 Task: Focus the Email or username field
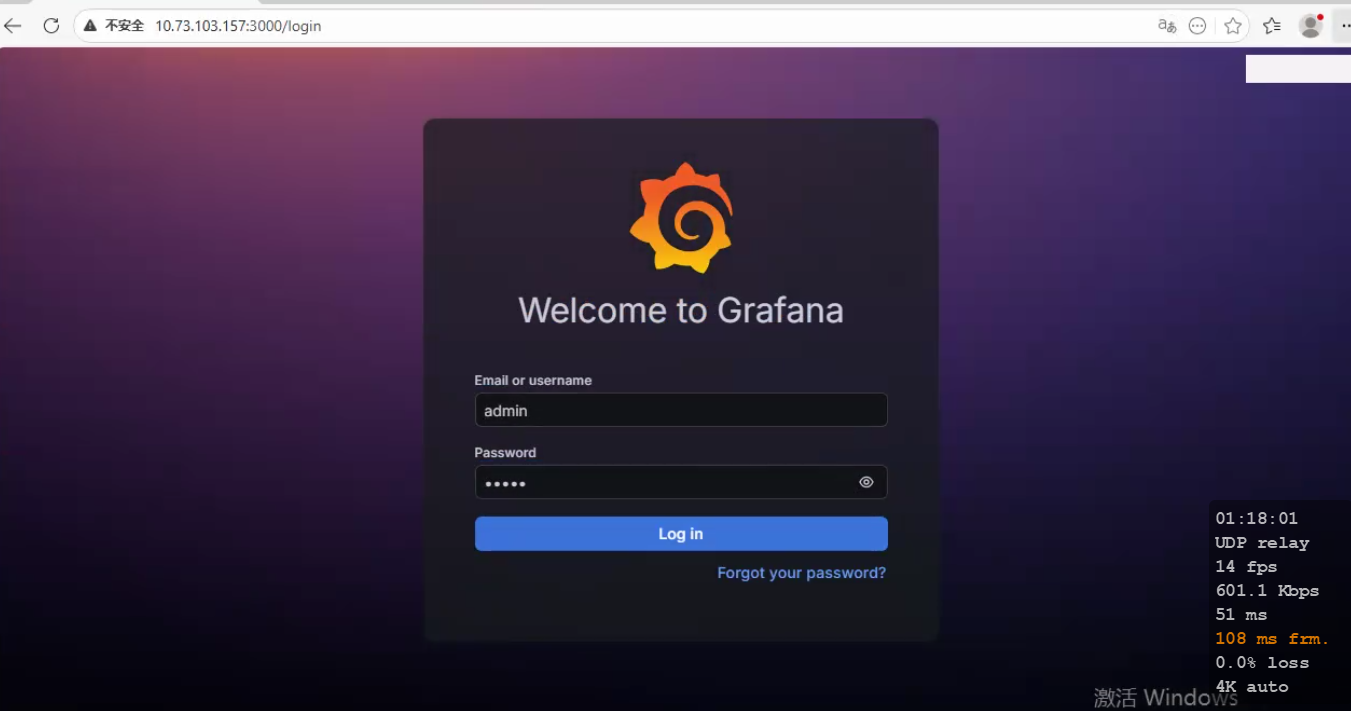pyautogui.click(x=680, y=410)
